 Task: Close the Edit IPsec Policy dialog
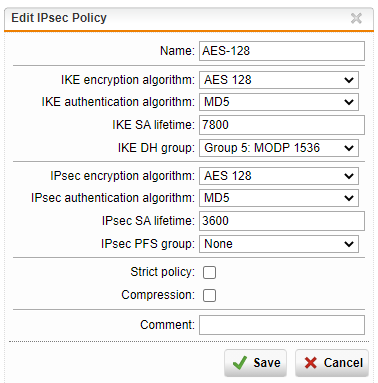coord(356,18)
